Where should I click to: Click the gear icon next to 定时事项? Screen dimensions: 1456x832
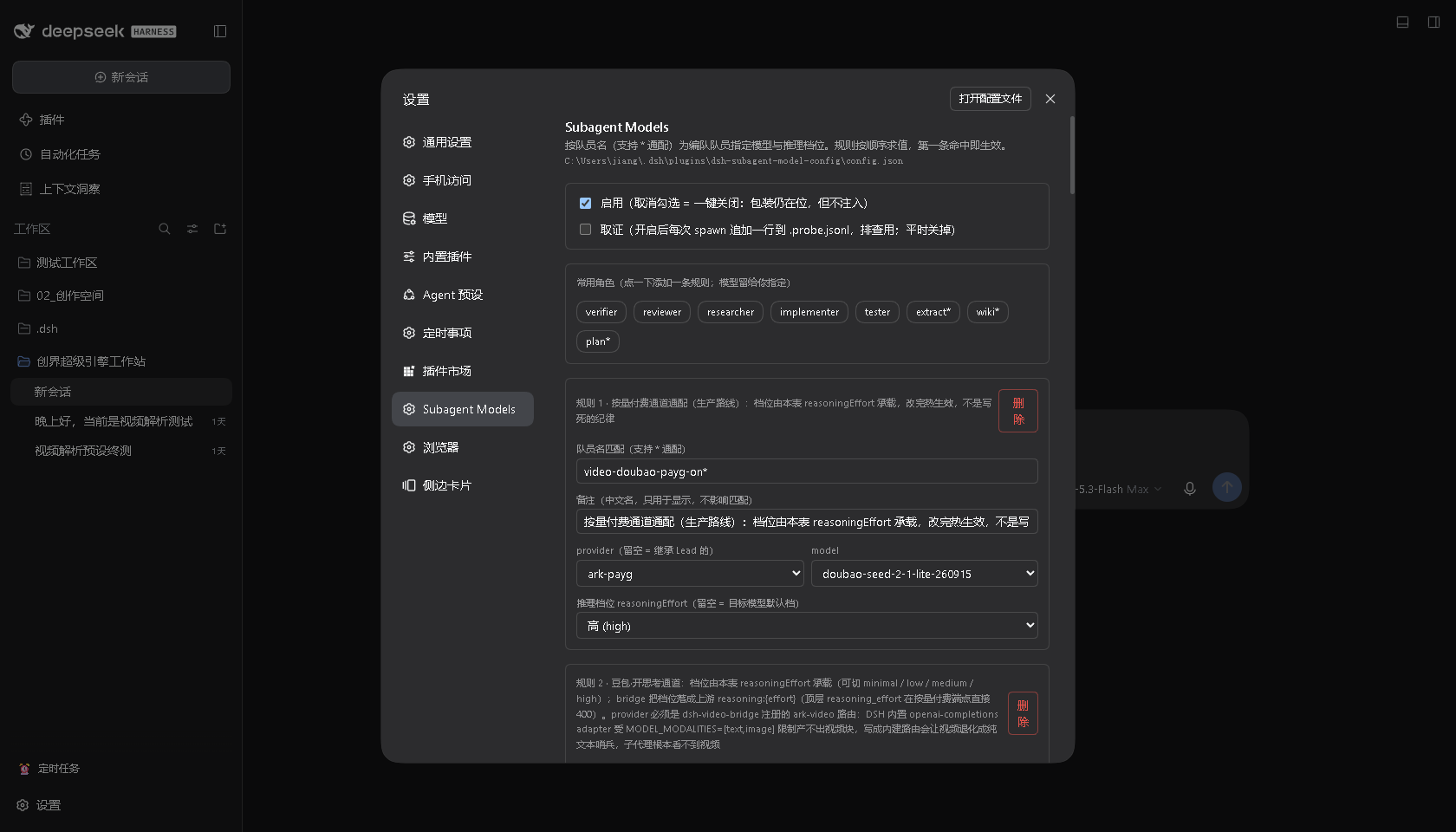pos(409,333)
